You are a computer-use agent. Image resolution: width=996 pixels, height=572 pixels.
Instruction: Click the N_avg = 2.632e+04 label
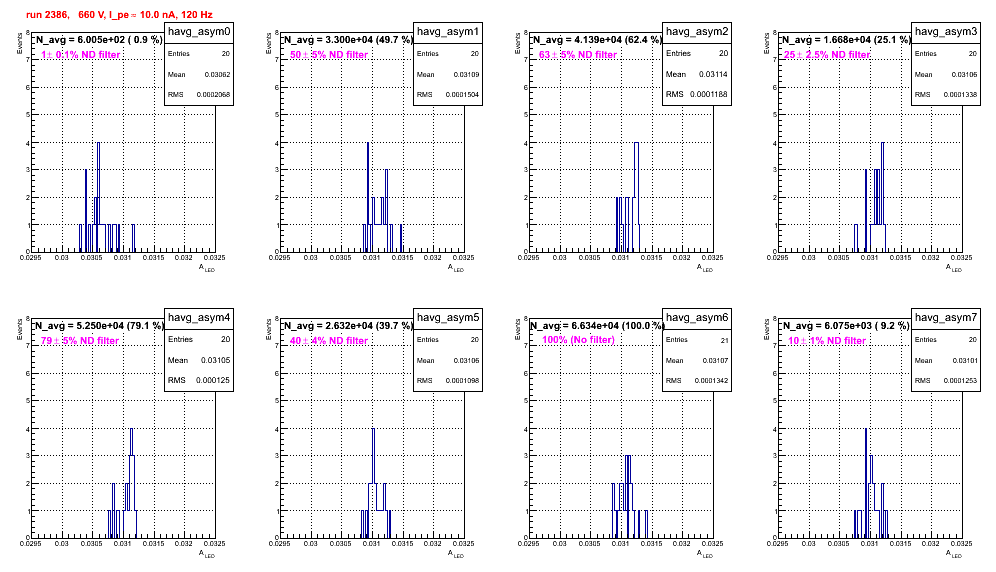click(x=348, y=325)
